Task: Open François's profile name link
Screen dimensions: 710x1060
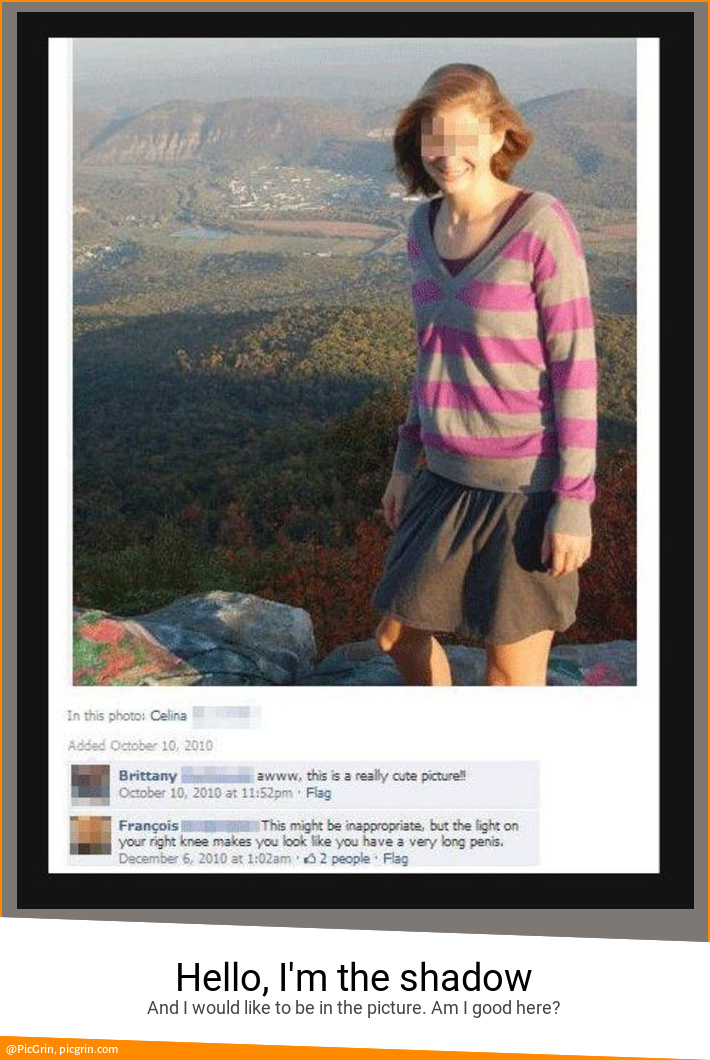Action: coord(148,825)
